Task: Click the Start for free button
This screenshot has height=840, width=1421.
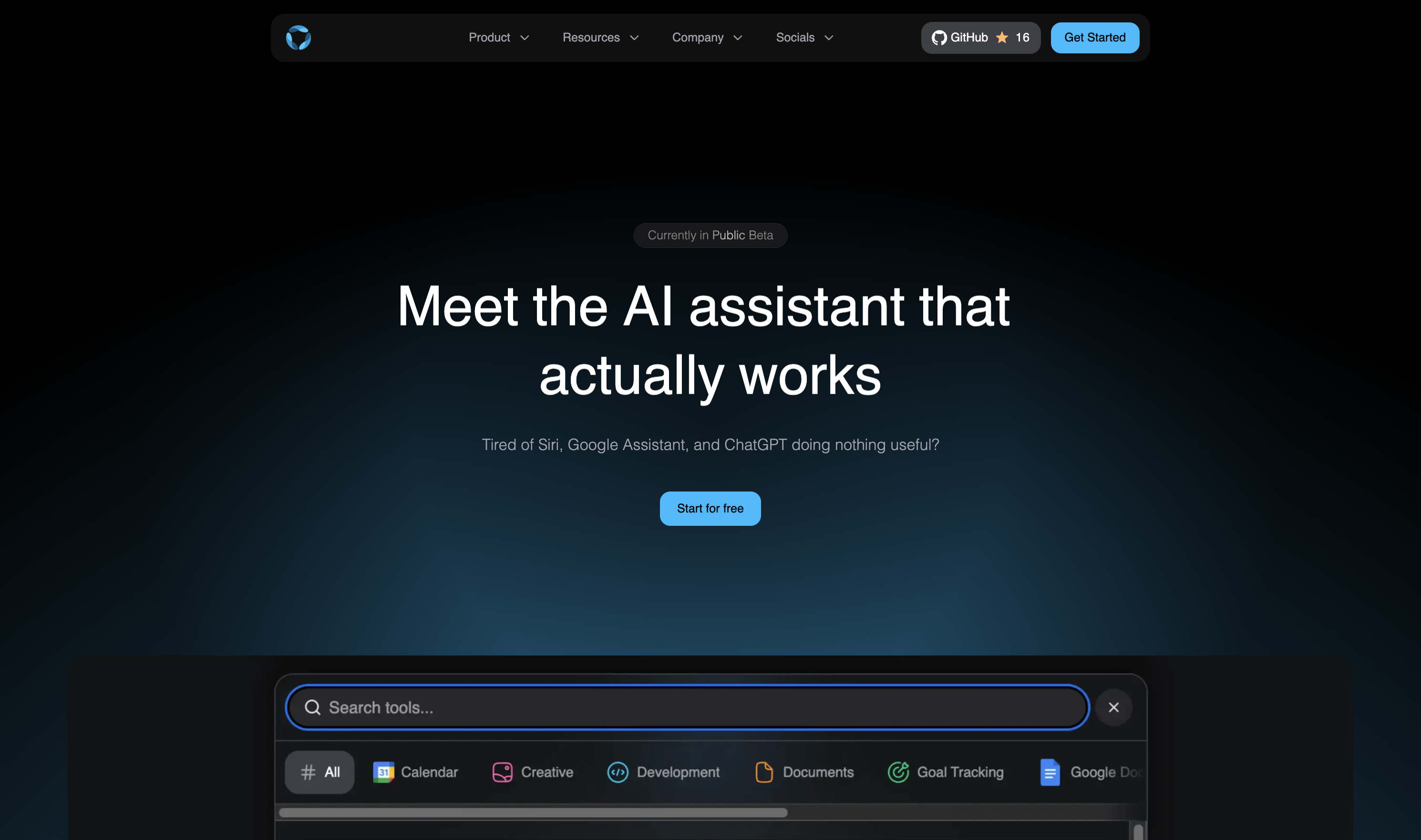Action: 710,508
